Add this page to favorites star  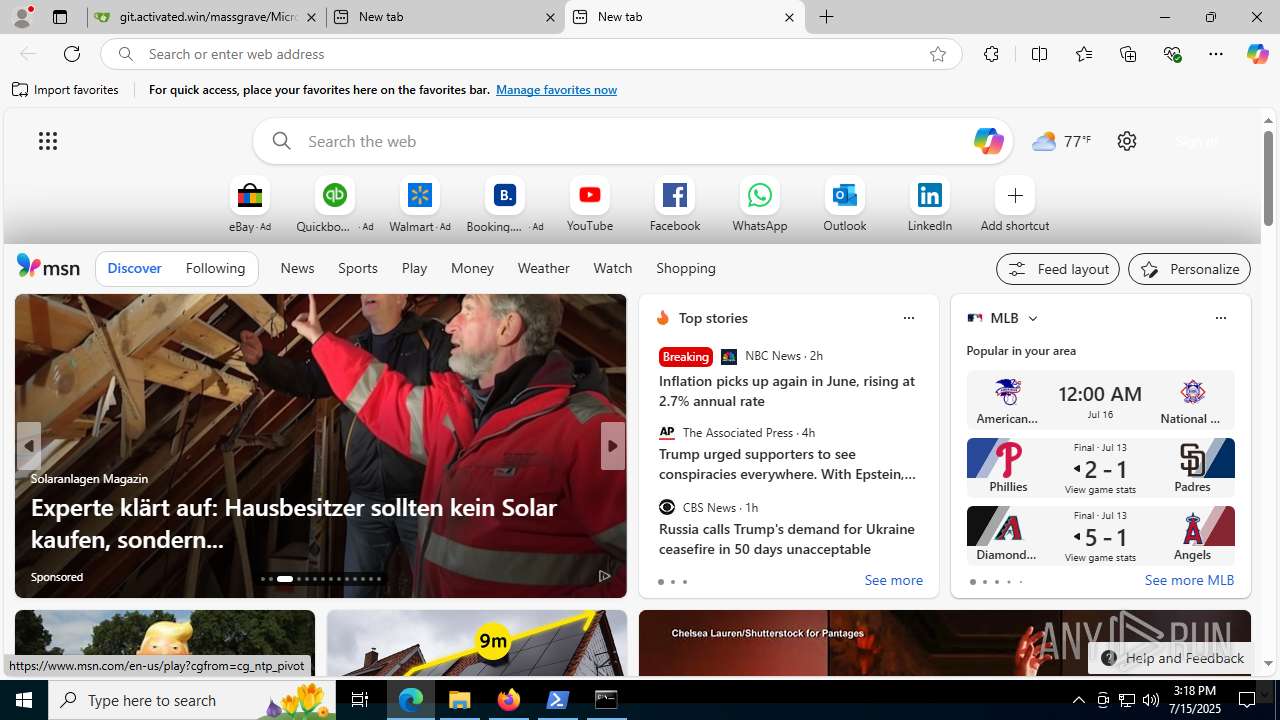point(938,54)
